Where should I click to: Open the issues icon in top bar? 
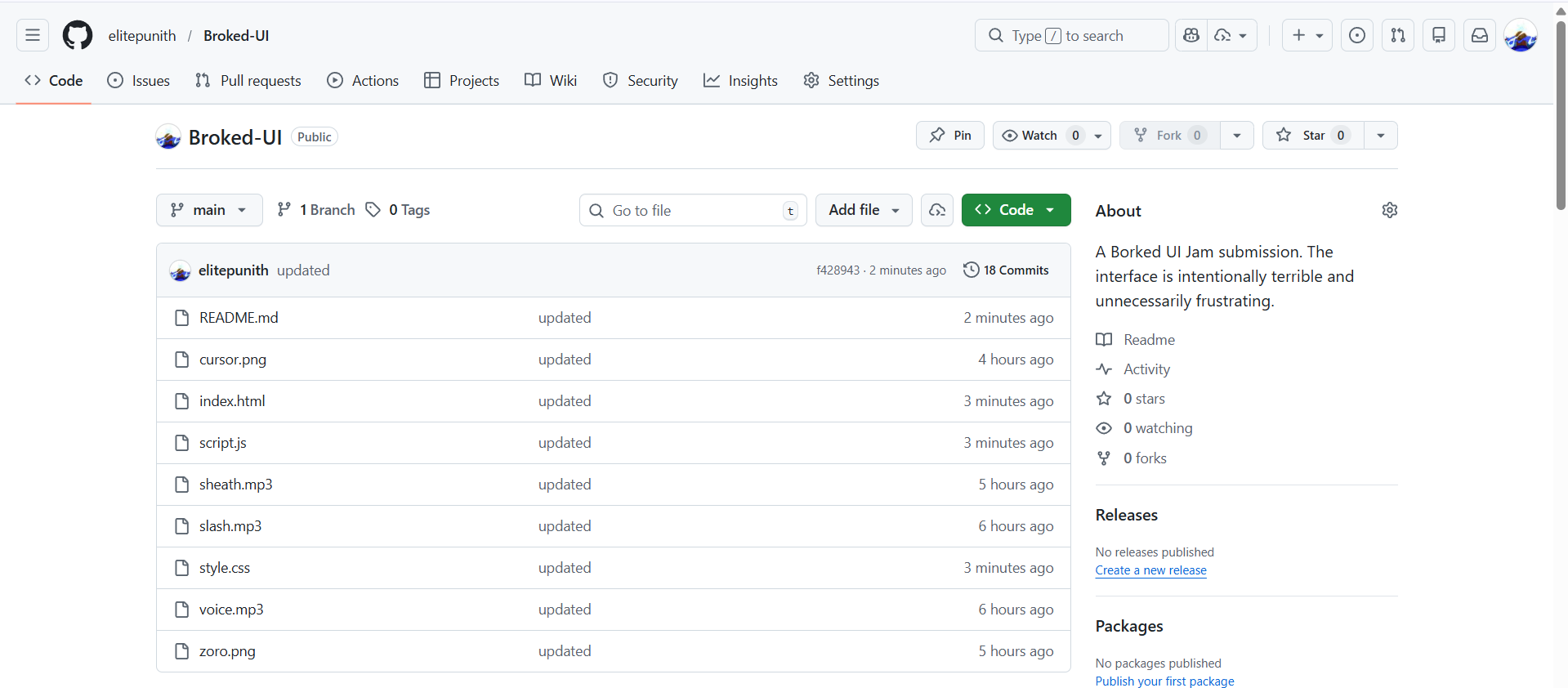1356,35
